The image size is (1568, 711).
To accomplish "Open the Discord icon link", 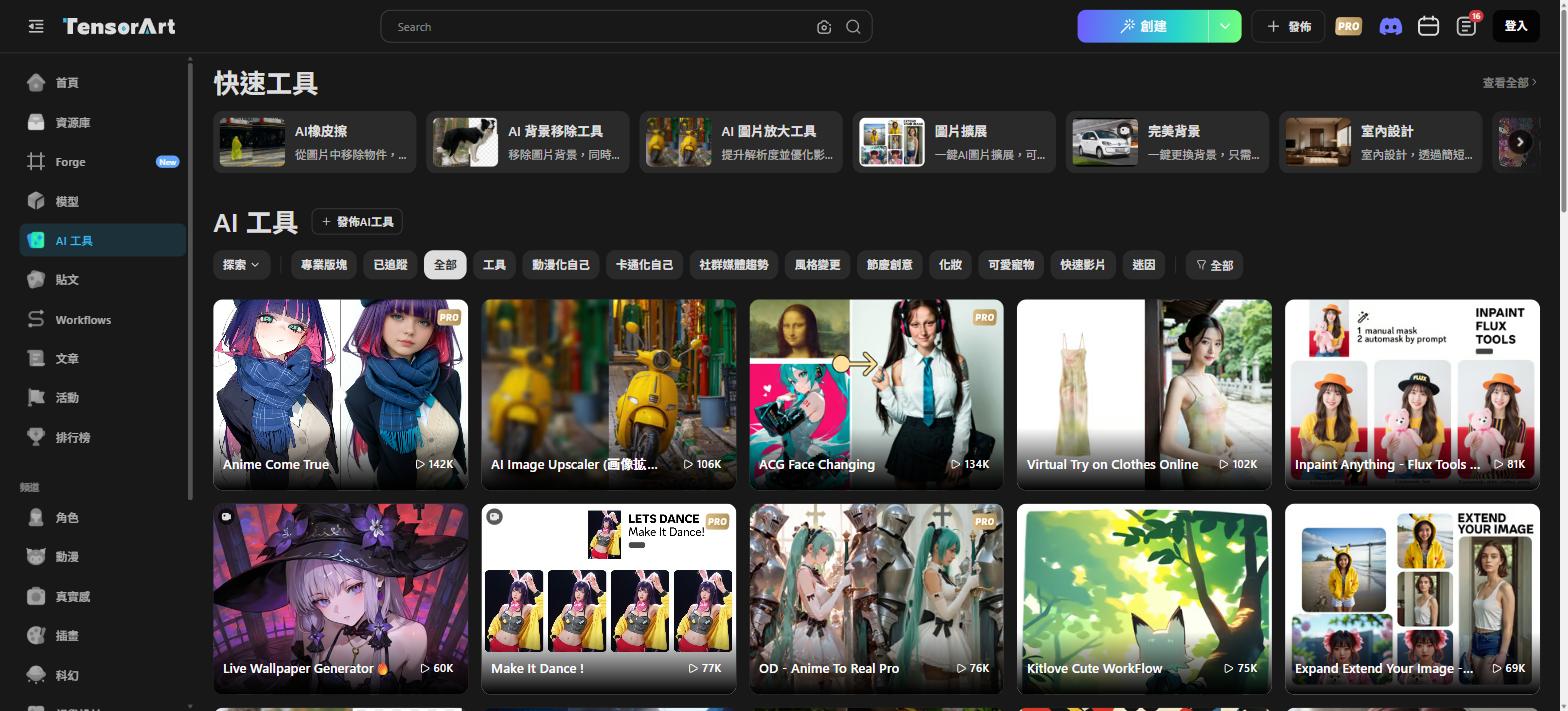I will [x=1390, y=26].
